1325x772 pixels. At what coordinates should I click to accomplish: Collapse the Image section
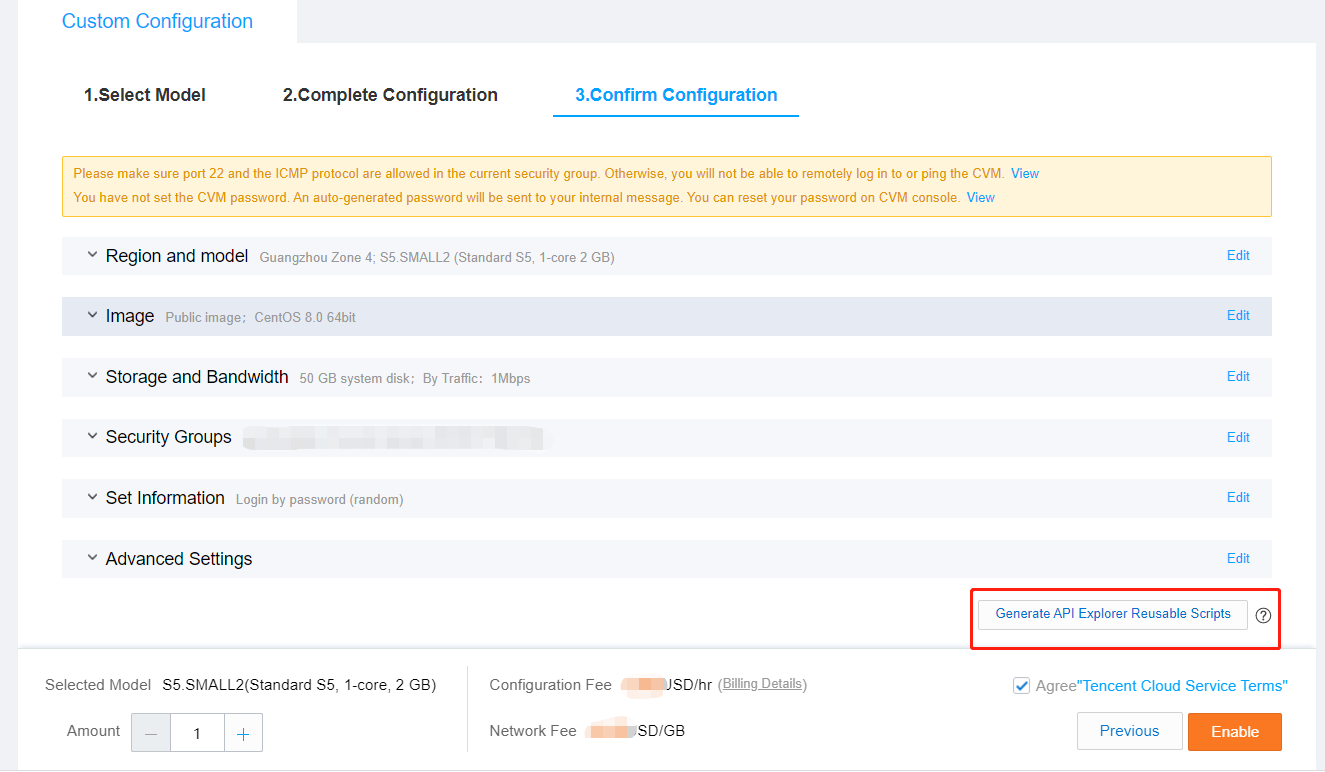pos(91,315)
